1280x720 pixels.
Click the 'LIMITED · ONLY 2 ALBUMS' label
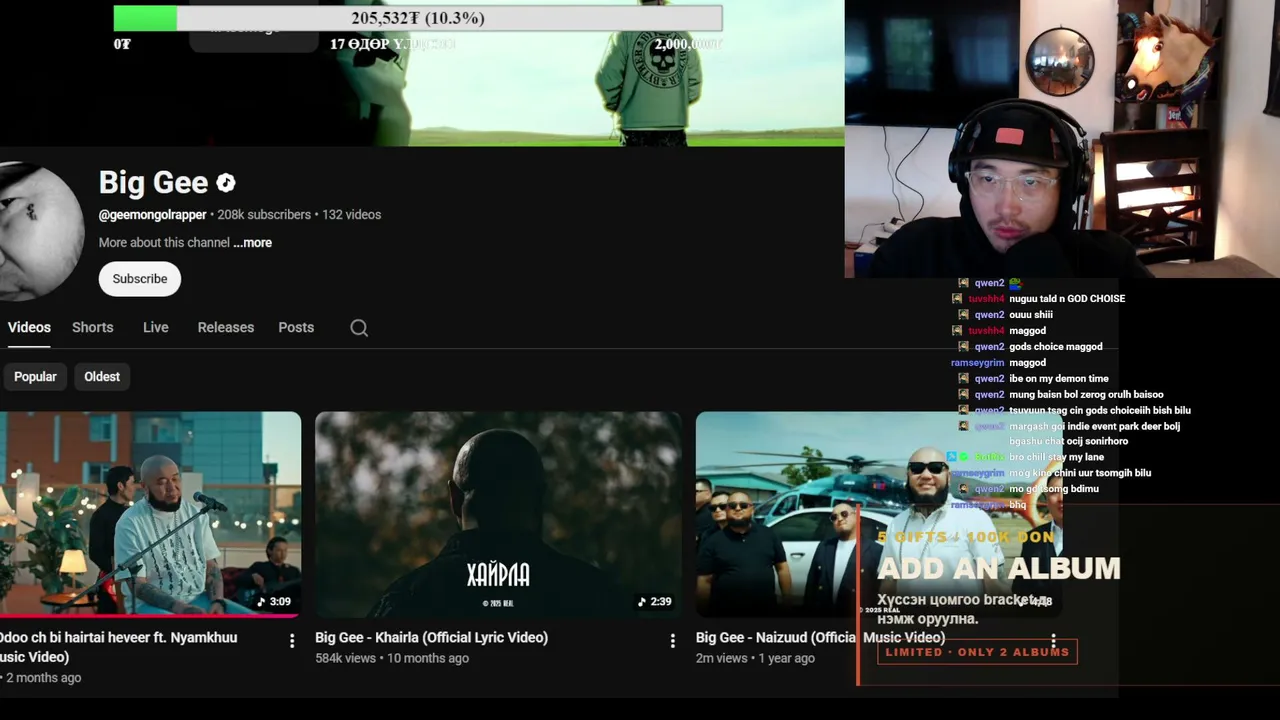click(x=977, y=652)
